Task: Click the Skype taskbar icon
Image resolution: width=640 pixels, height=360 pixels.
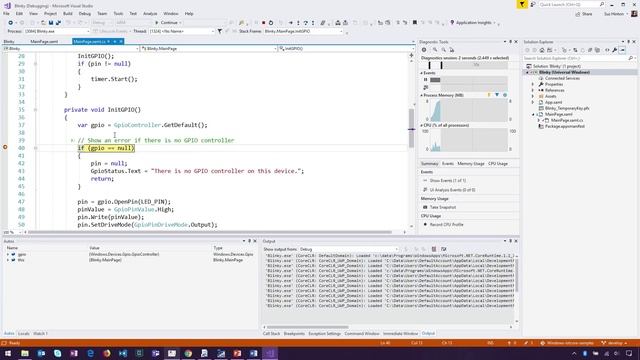Action: (58, 353)
